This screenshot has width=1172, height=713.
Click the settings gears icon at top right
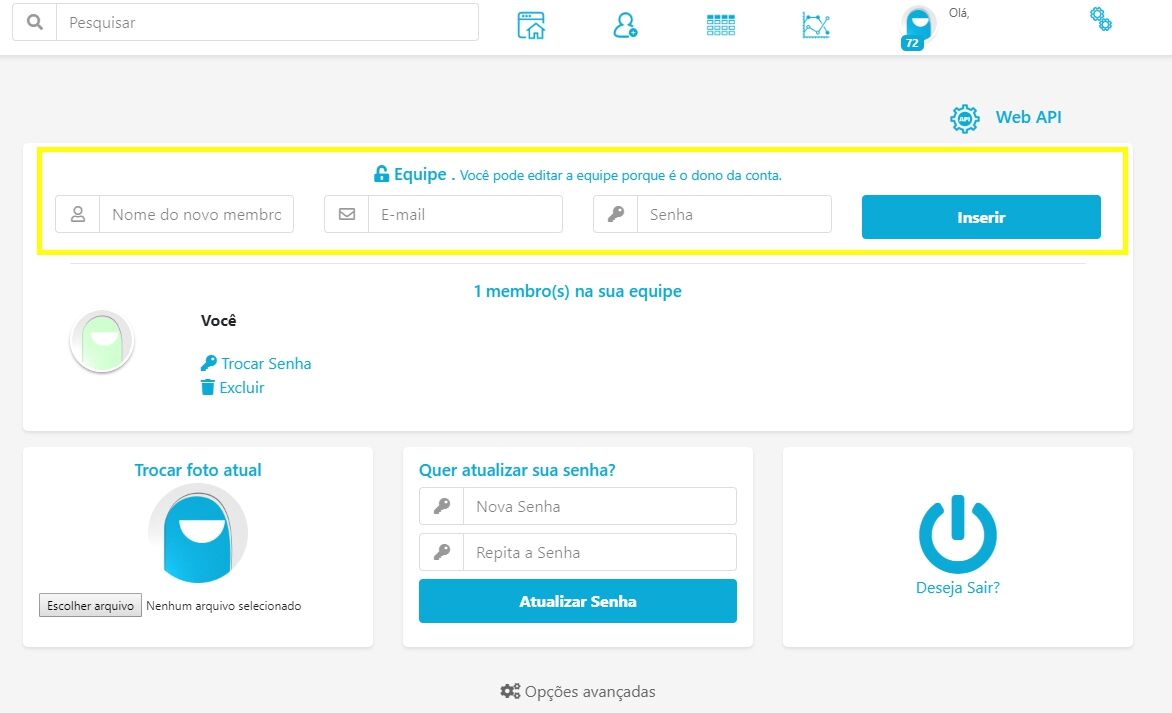click(x=1100, y=19)
